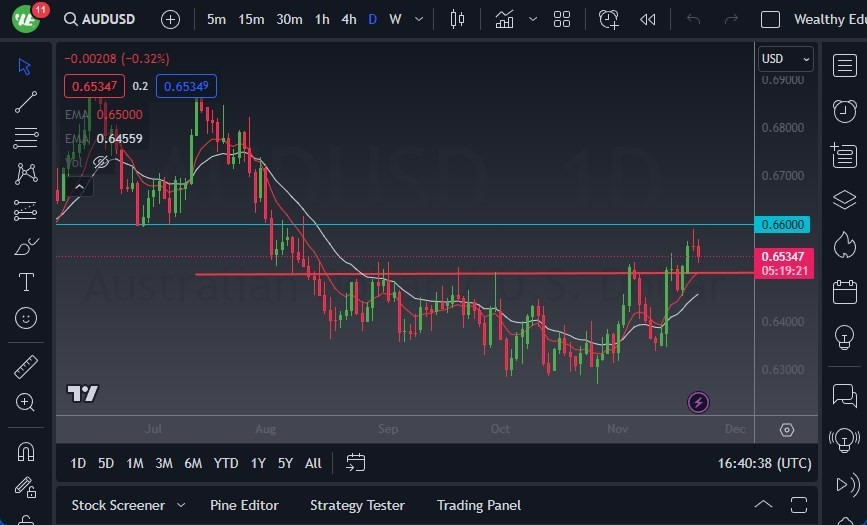Switch to Strategy Tester tab
The width and height of the screenshot is (867, 525).
tap(357, 505)
